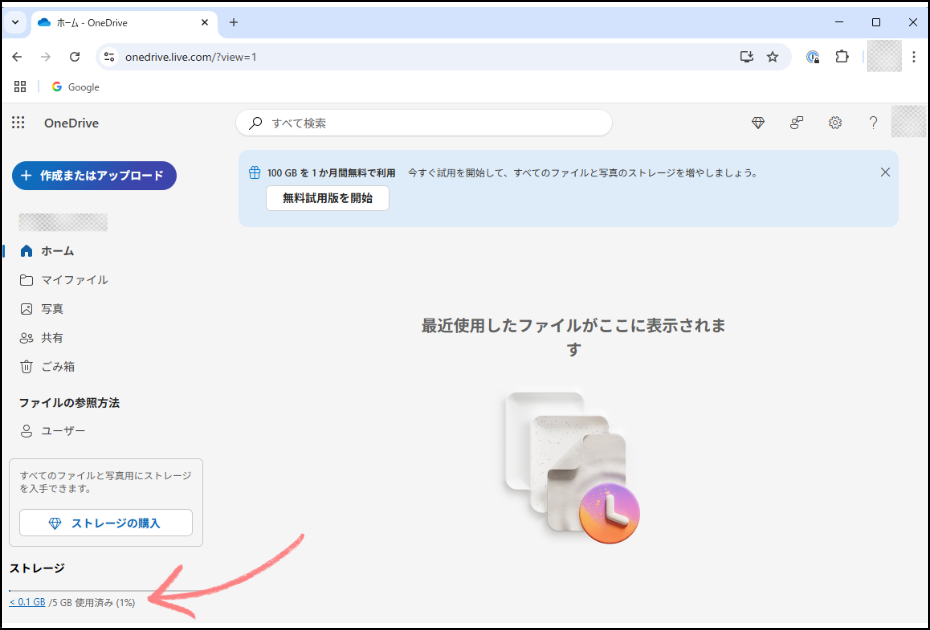Screen dimensions: 930x630
Task: Open site information icon in address bar
Action: pyautogui.click(x=109, y=57)
